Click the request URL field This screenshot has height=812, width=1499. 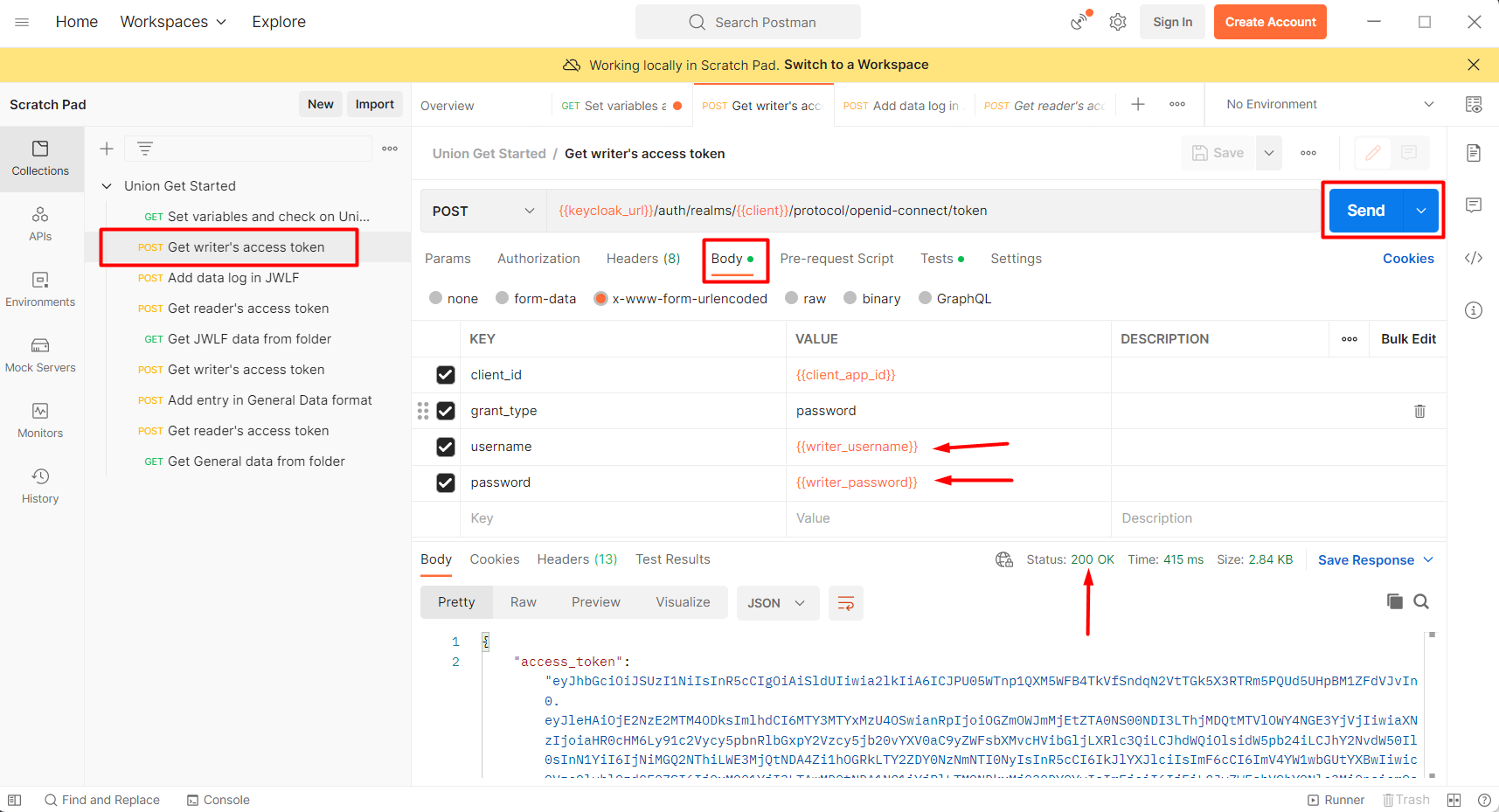[x=926, y=211]
